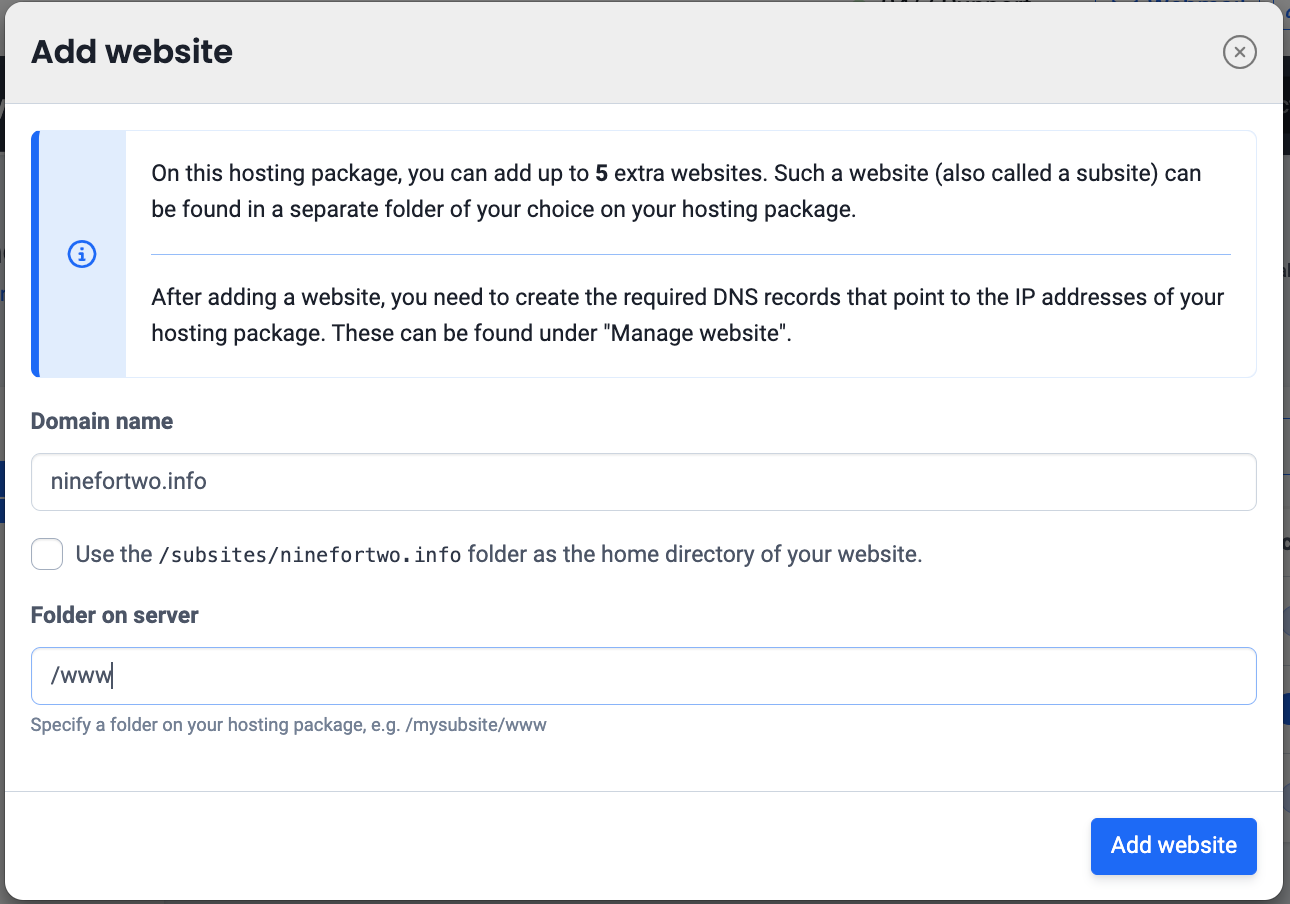Click the bold number 5 in notice

pyautogui.click(x=601, y=173)
